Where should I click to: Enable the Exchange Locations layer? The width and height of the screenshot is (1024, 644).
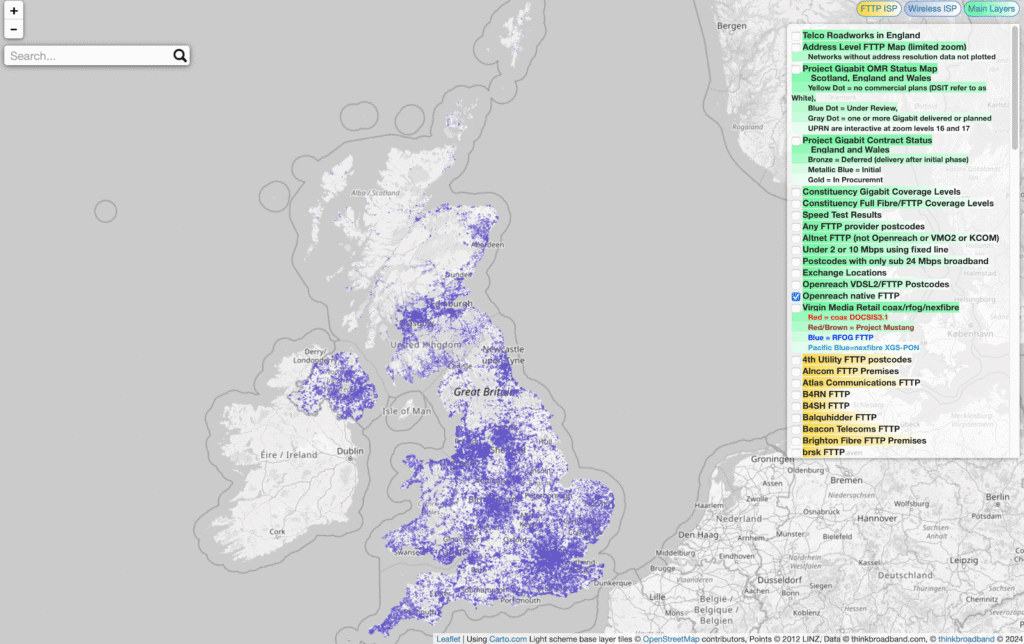tap(796, 272)
